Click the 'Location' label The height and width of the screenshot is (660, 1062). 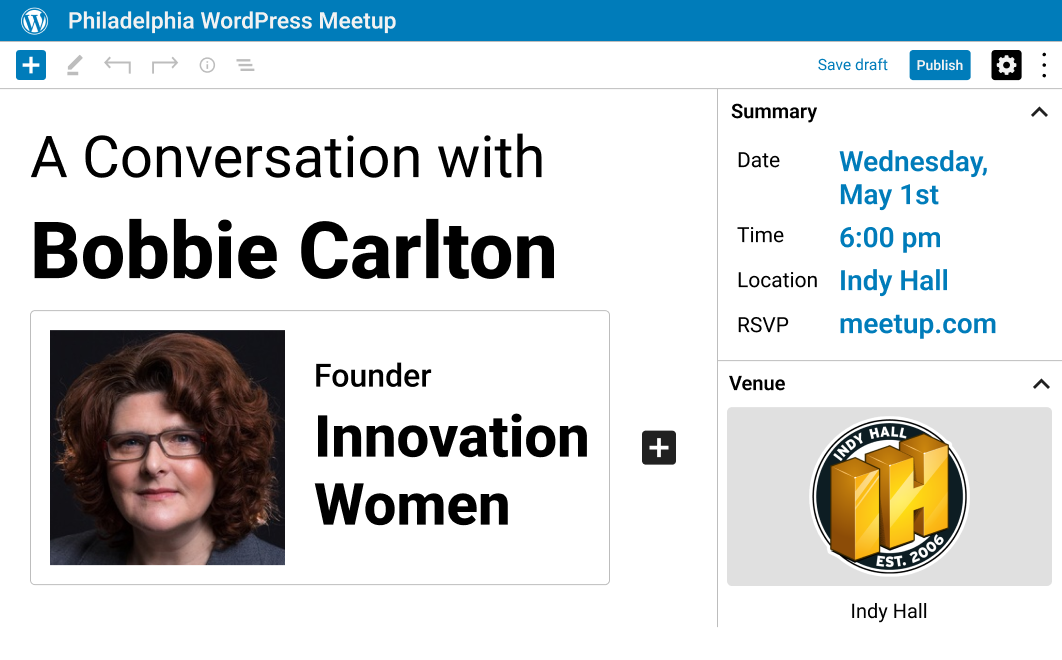(x=778, y=280)
